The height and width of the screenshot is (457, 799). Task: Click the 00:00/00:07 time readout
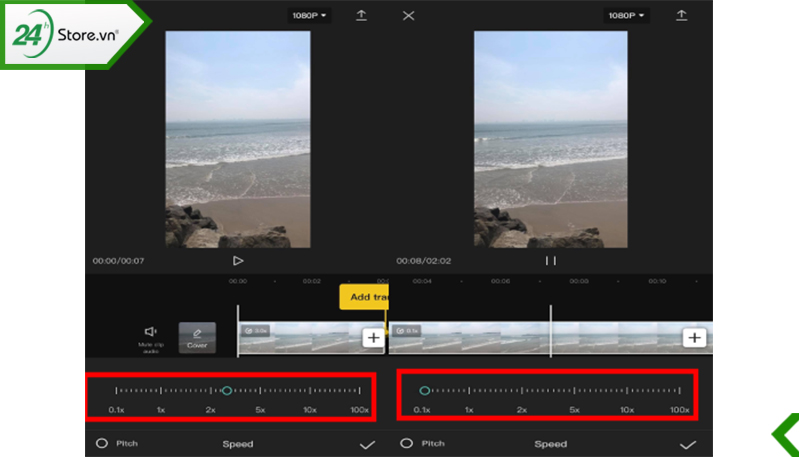point(118,261)
